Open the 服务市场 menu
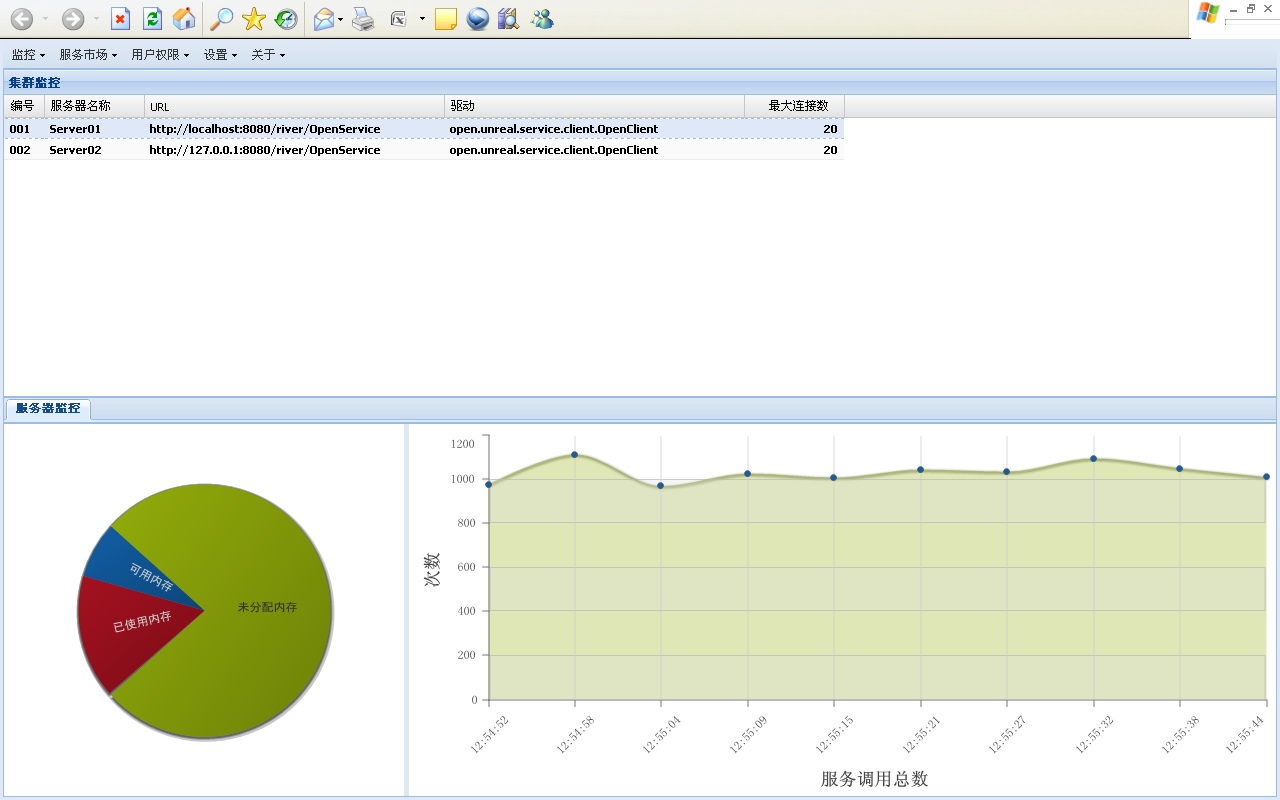This screenshot has width=1280, height=800. 88,55
